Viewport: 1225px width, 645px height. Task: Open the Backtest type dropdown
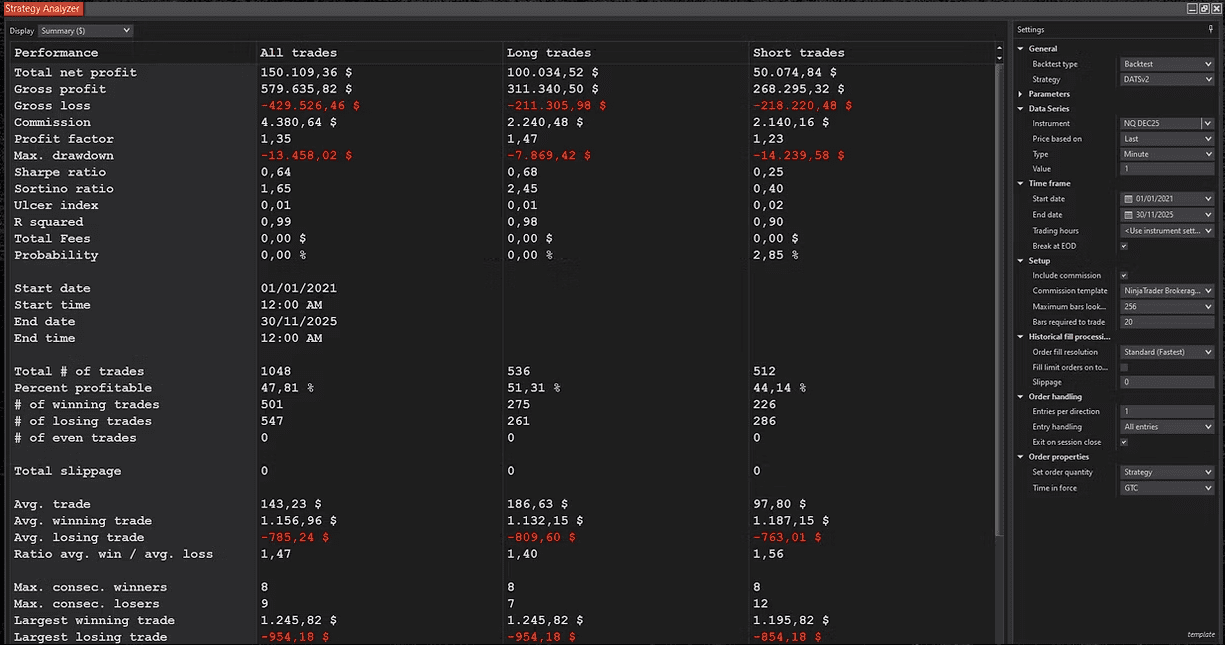(1167, 64)
